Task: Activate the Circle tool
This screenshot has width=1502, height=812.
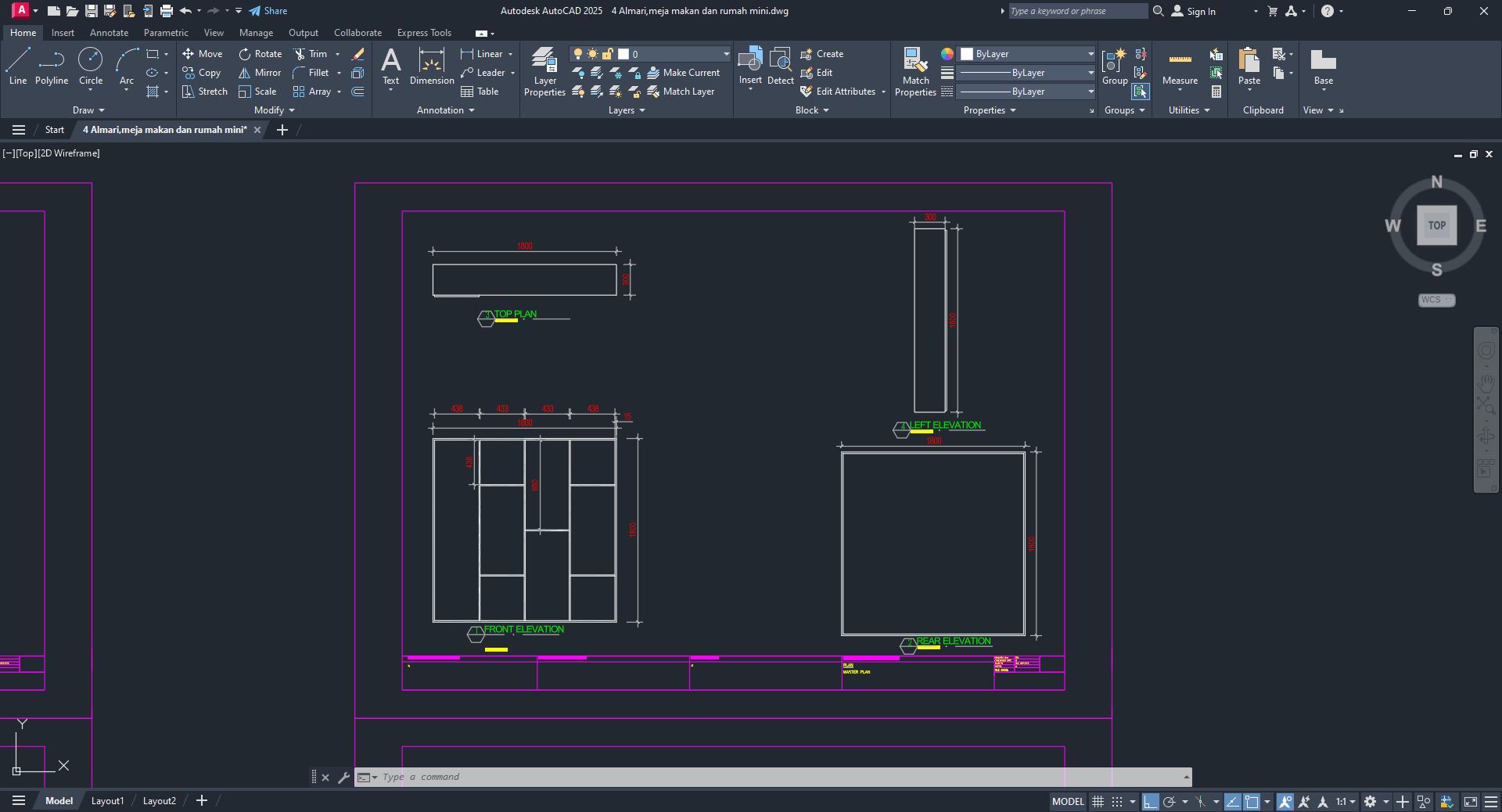Action: pos(91,66)
